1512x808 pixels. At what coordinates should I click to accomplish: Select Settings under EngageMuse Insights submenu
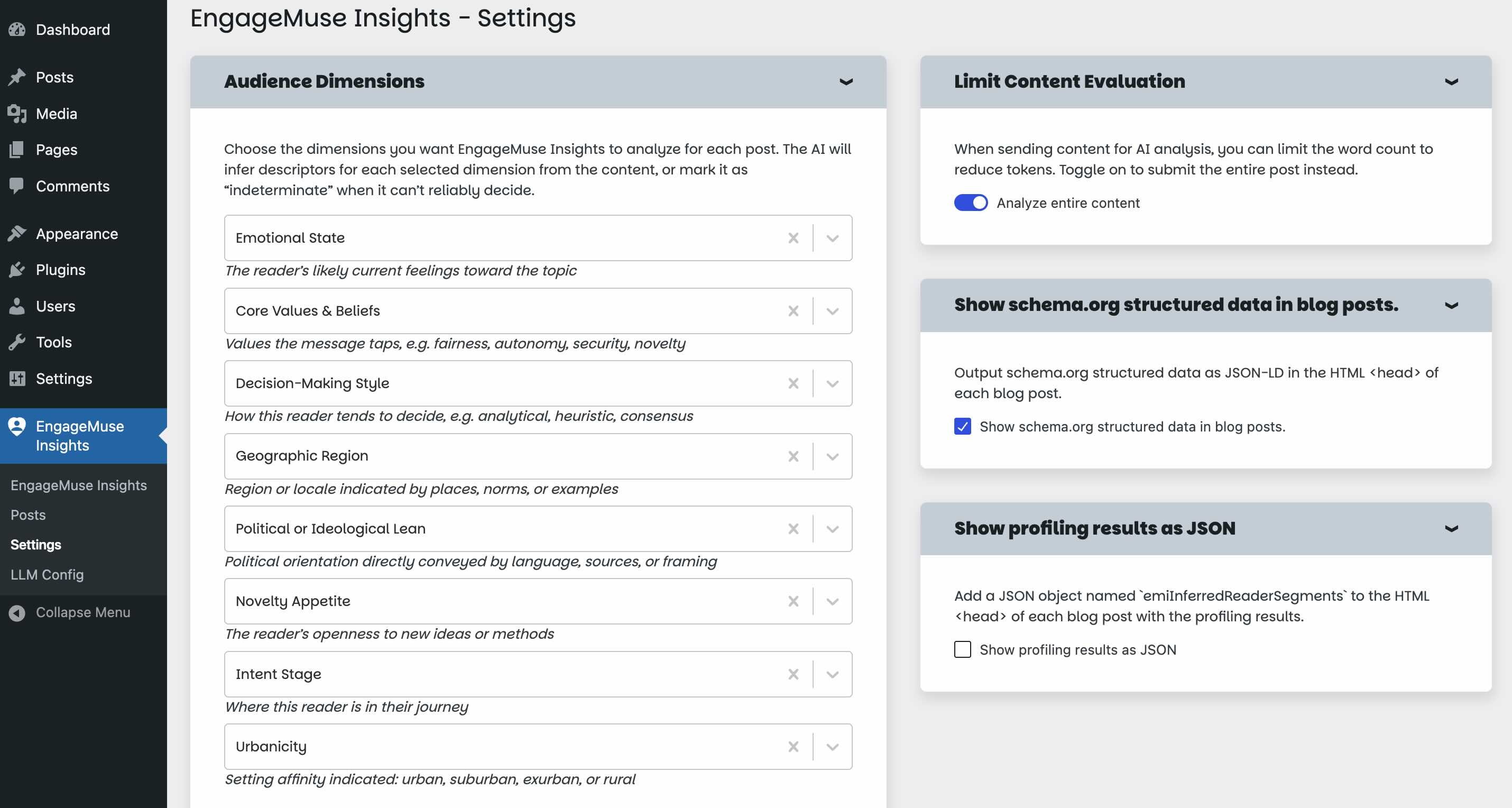[x=36, y=544]
